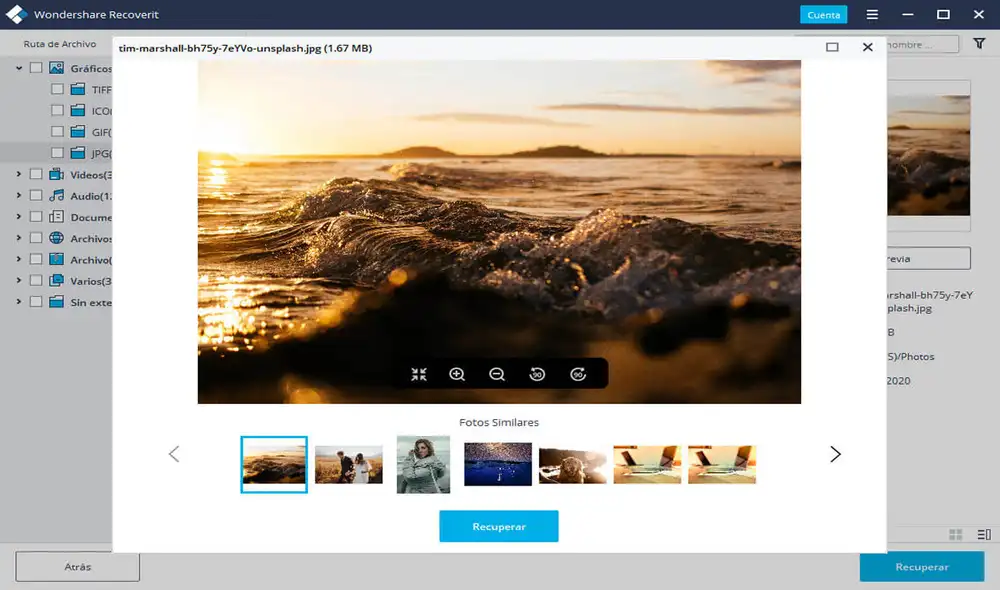This screenshot has width=1000, height=590.
Task: Open the filter funnel icon
Action: click(x=979, y=44)
